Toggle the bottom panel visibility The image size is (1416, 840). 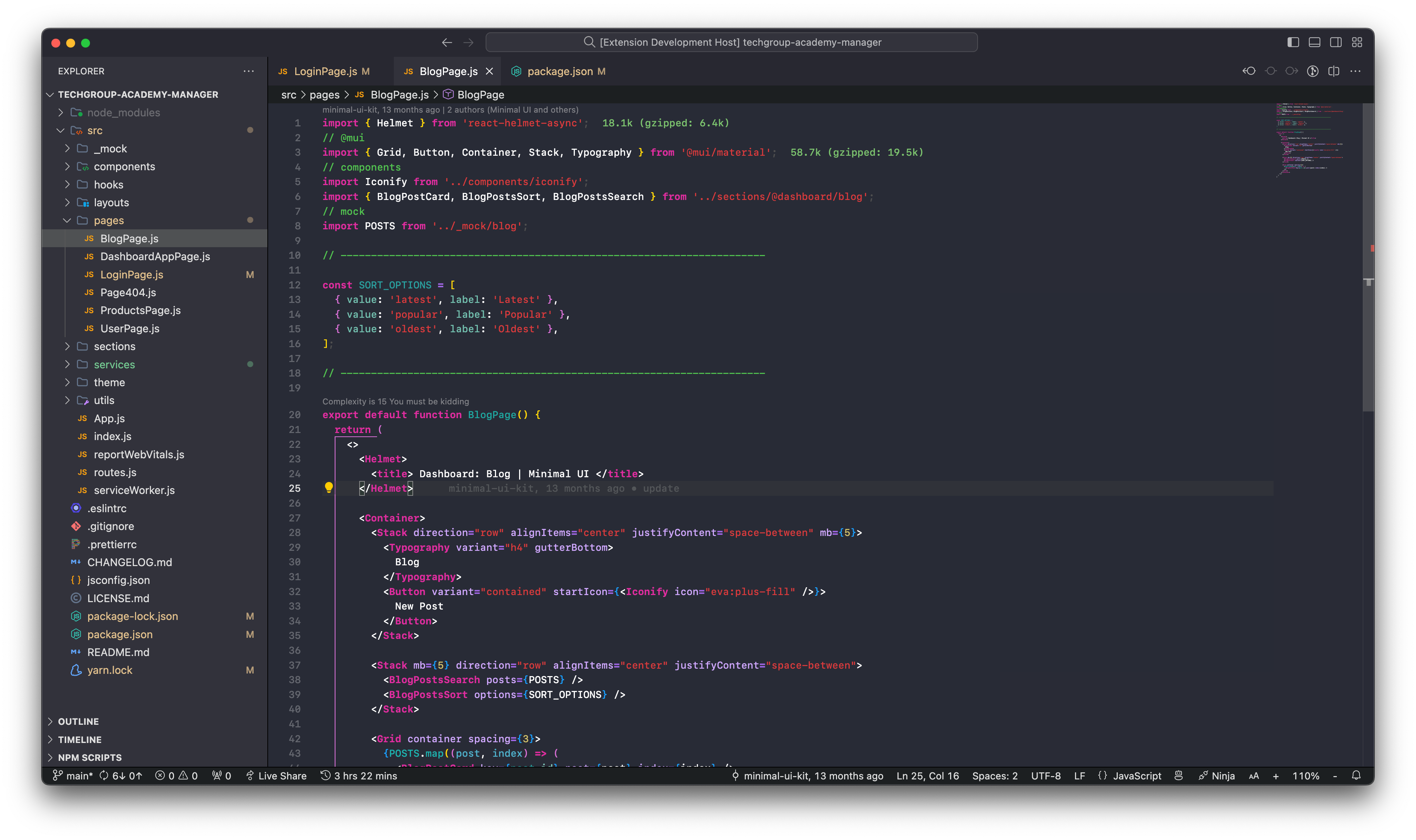(x=1314, y=42)
